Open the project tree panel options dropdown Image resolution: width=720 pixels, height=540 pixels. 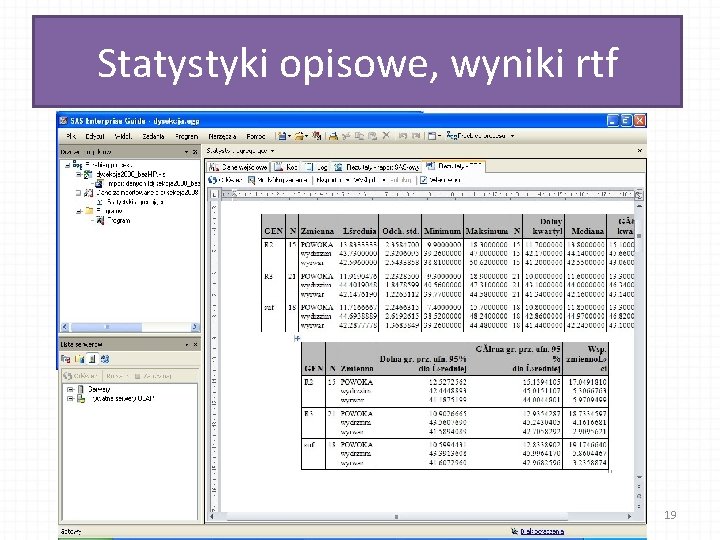[186, 152]
